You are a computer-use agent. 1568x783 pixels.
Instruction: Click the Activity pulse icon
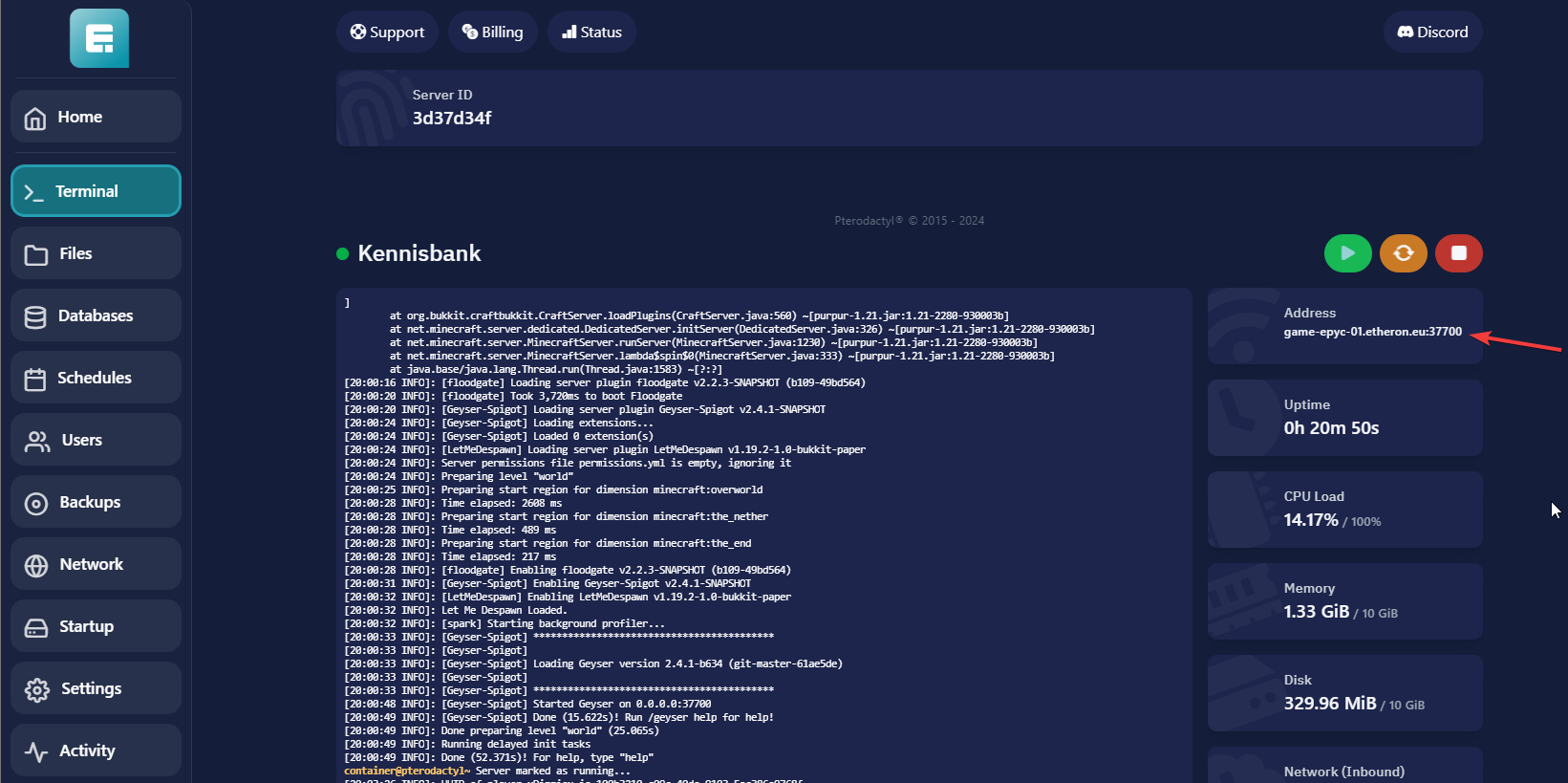(36, 751)
